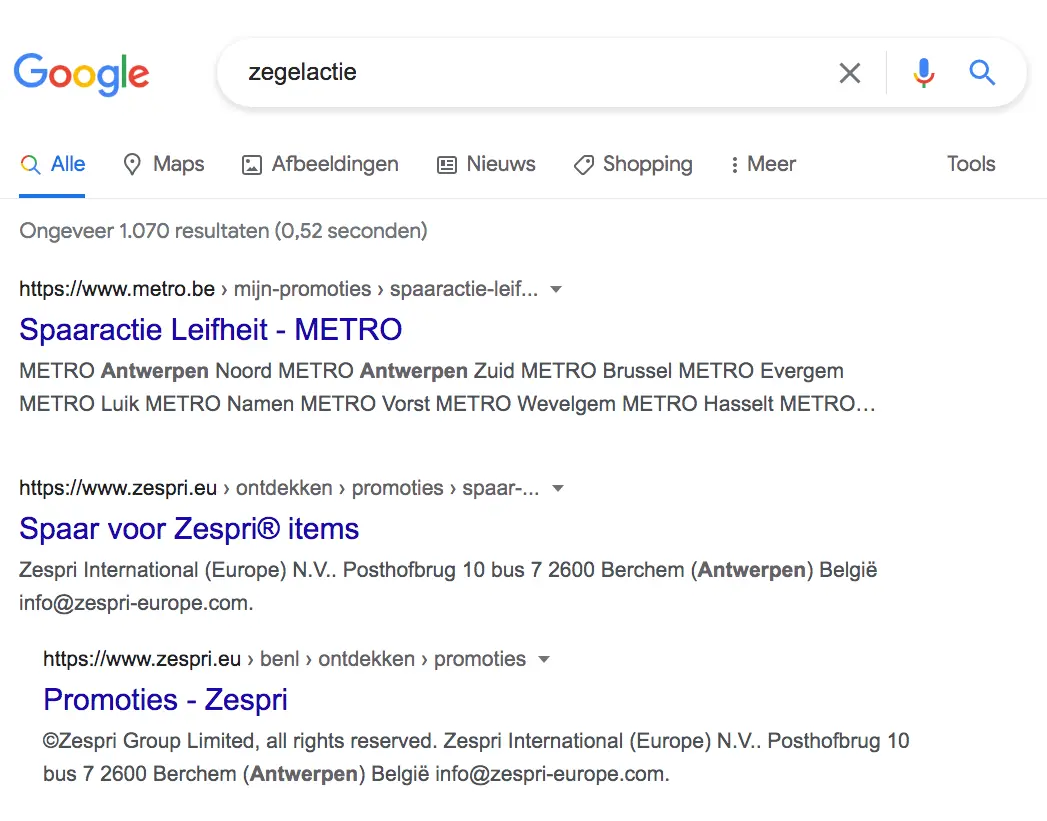This screenshot has height=821, width=1047.
Task: Follow the Promoties - Zespri link
Action: point(164,699)
